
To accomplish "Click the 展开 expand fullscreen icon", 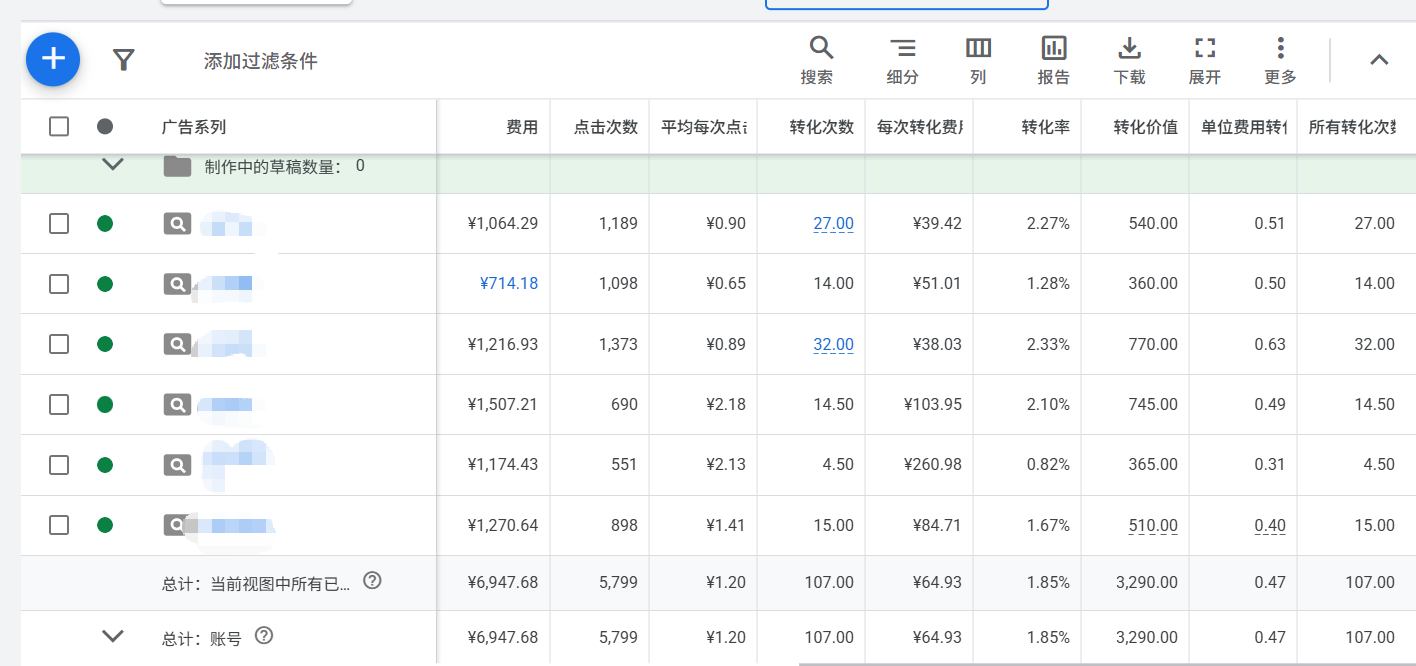I will (x=1205, y=47).
